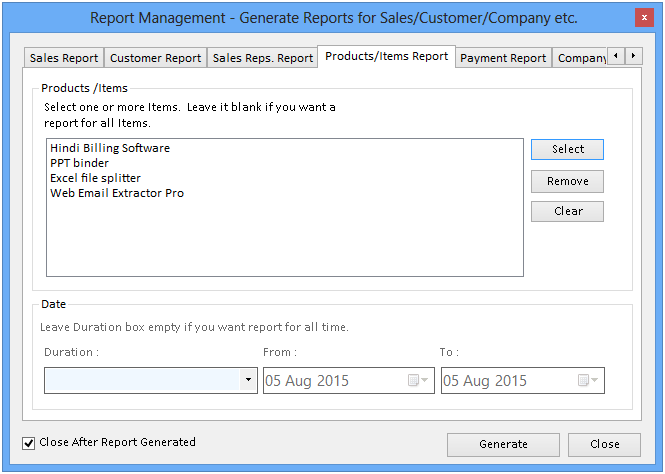This screenshot has width=665, height=474.
Task: Select PPT binder list item
Action: coord(79,163)
